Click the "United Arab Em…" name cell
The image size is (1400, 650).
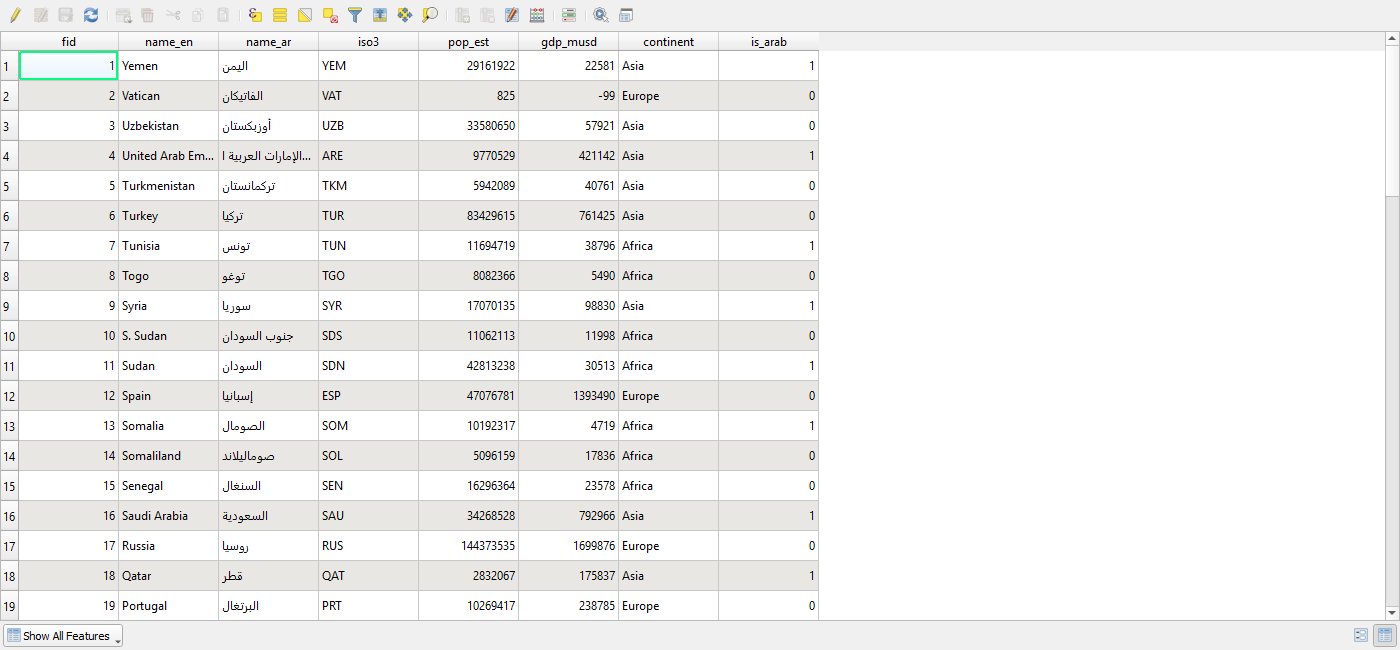[x=168, y=156]
